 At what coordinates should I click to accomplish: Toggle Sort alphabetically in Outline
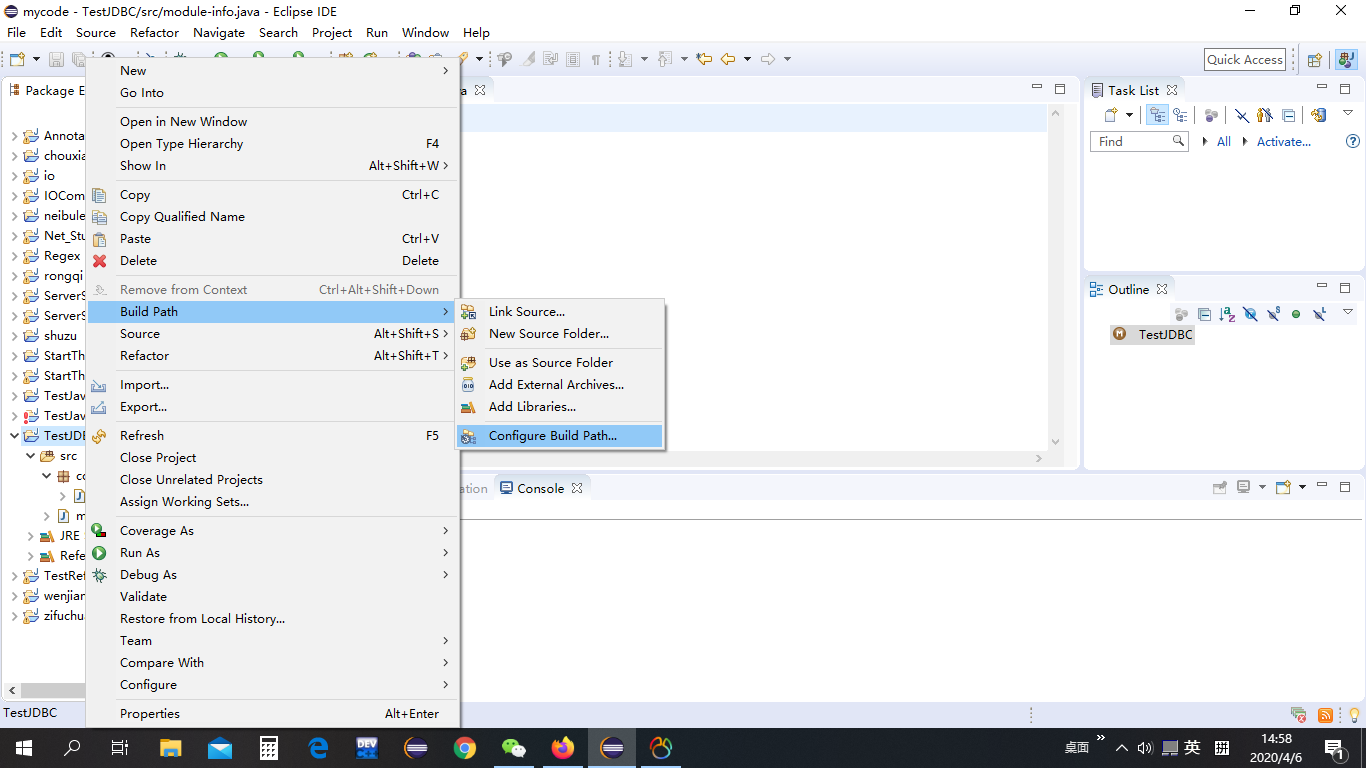(1227, 314)
